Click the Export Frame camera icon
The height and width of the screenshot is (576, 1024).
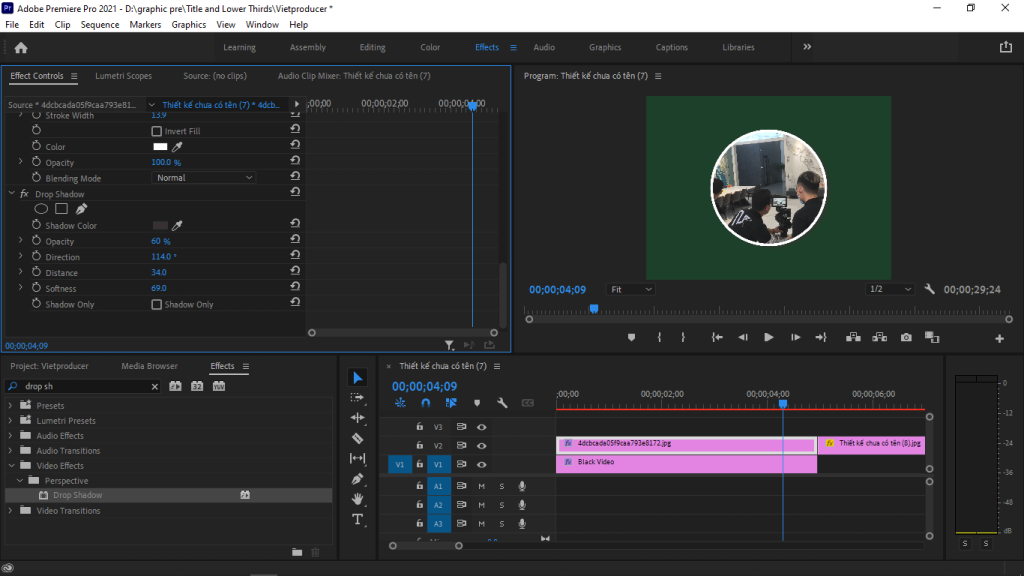[905, 338]
